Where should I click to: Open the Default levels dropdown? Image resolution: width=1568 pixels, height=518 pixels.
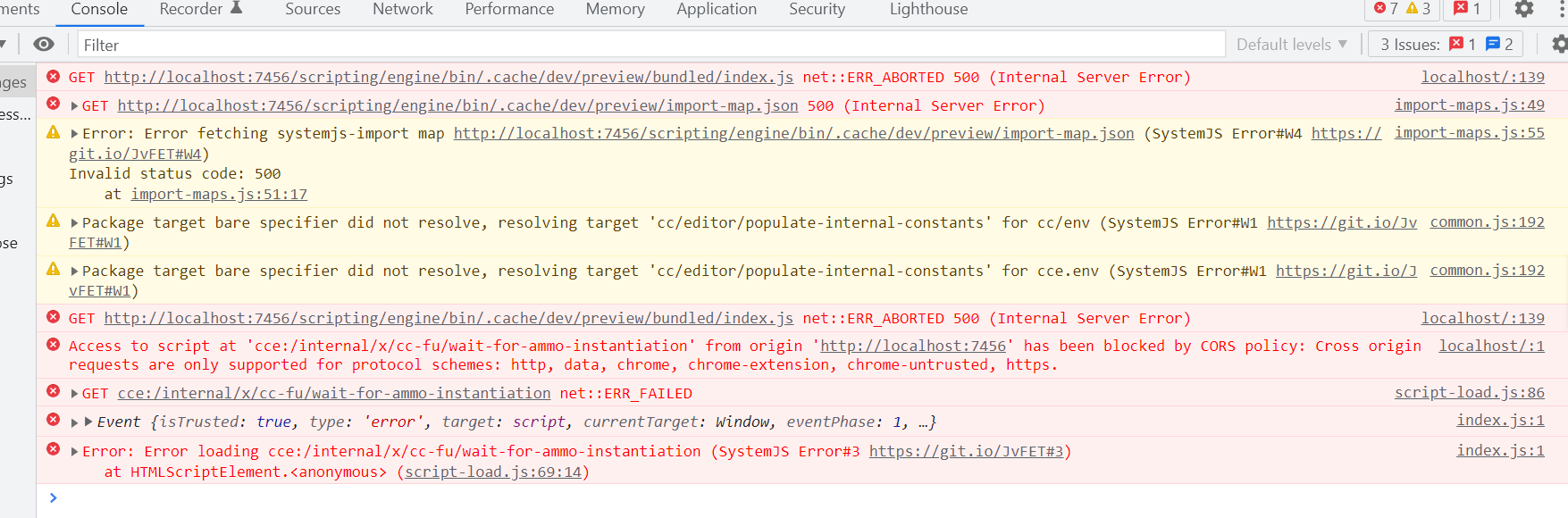(1291, 44)
